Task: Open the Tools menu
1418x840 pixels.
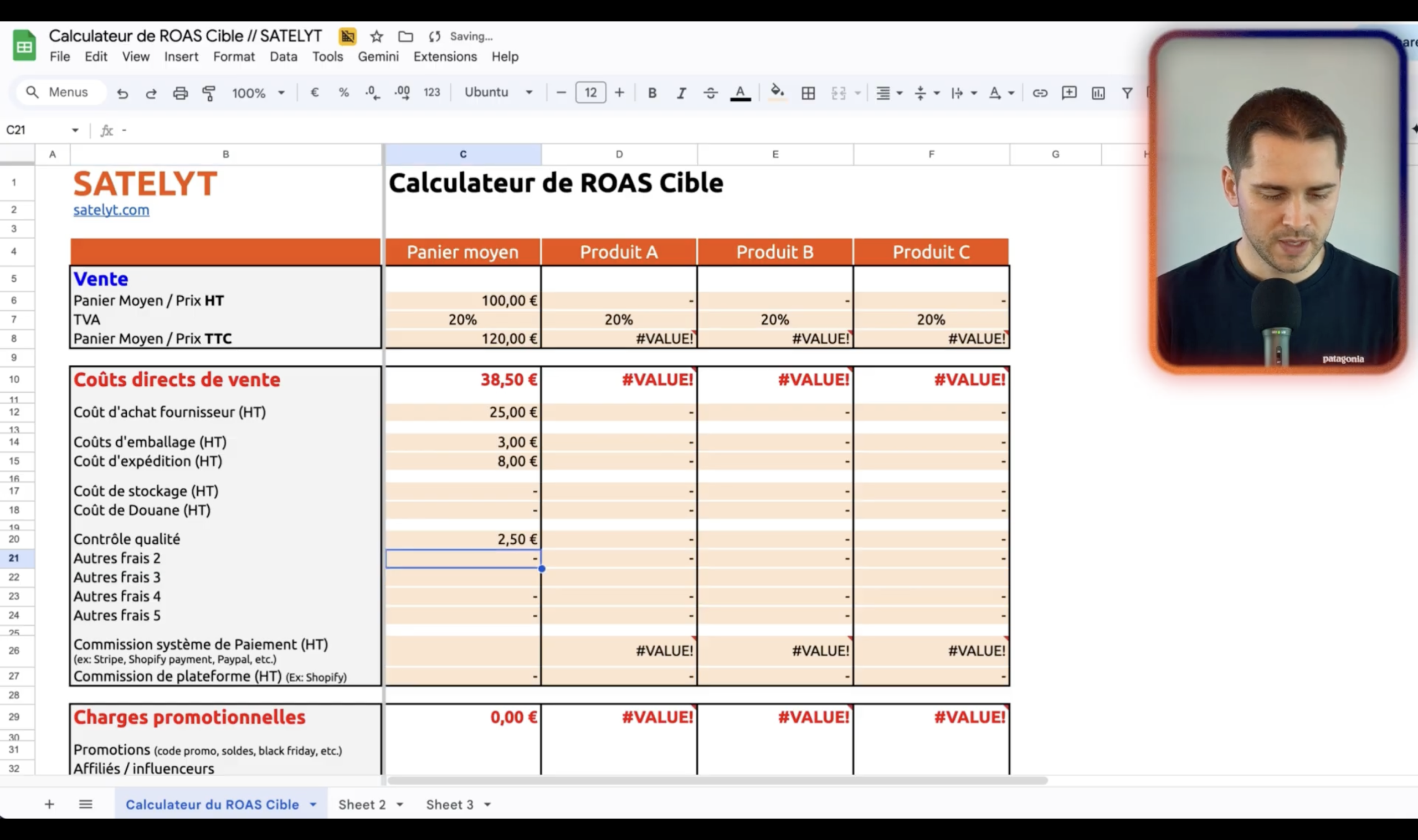Action: point(328,56)
